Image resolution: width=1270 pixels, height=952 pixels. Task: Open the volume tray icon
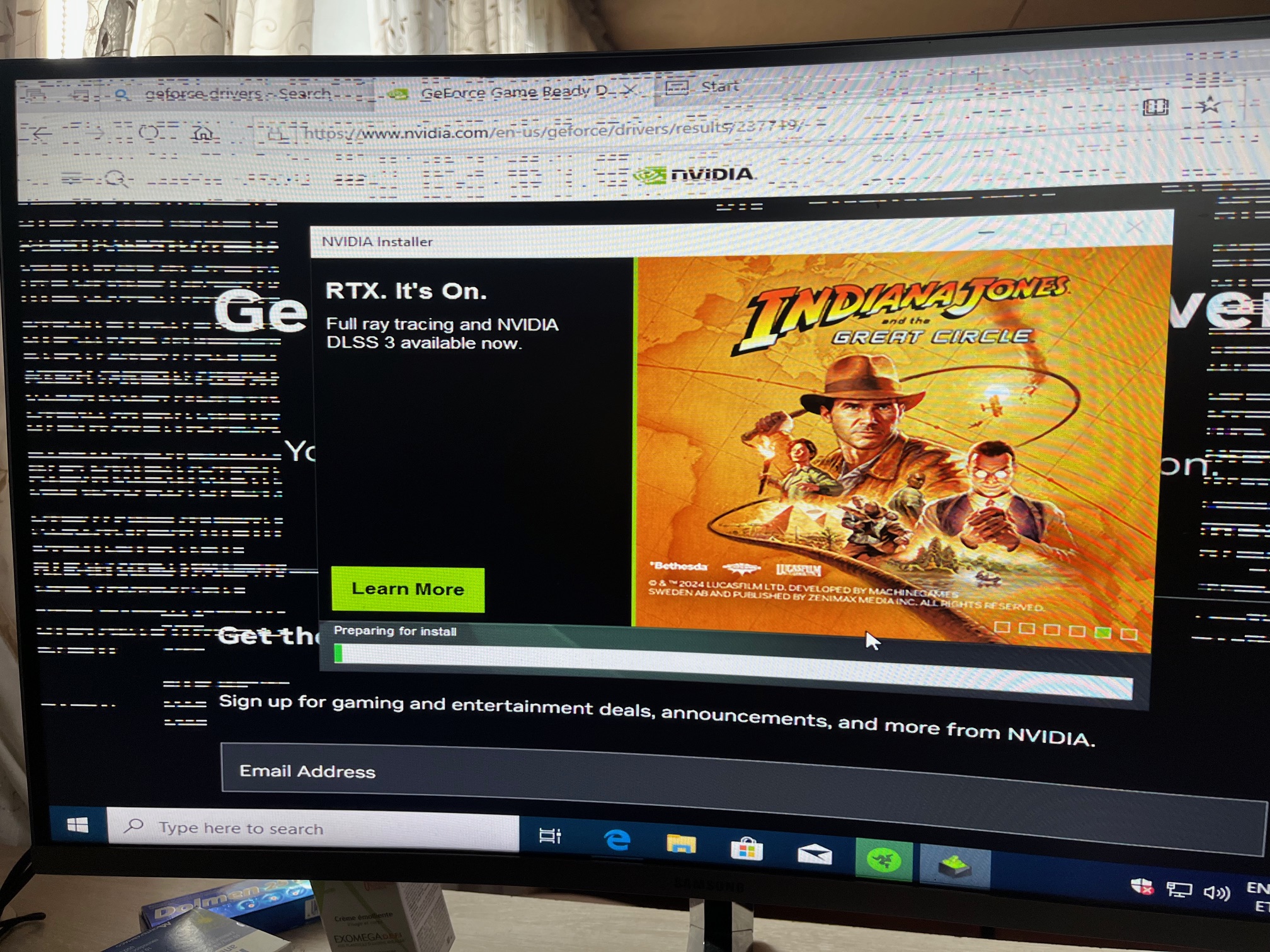[x=1216, y=892]
